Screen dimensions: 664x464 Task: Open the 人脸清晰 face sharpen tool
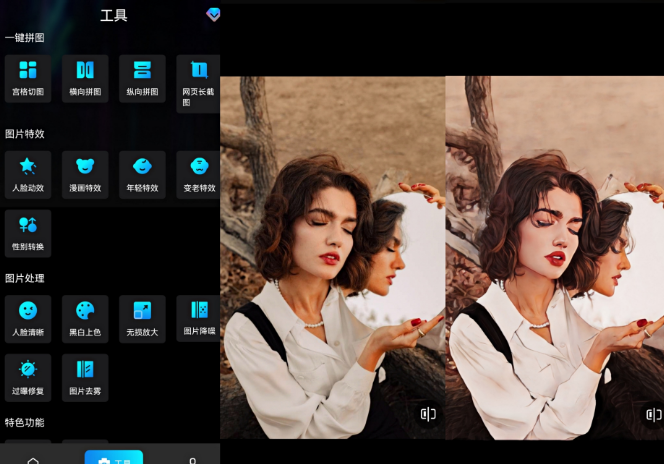28,319
